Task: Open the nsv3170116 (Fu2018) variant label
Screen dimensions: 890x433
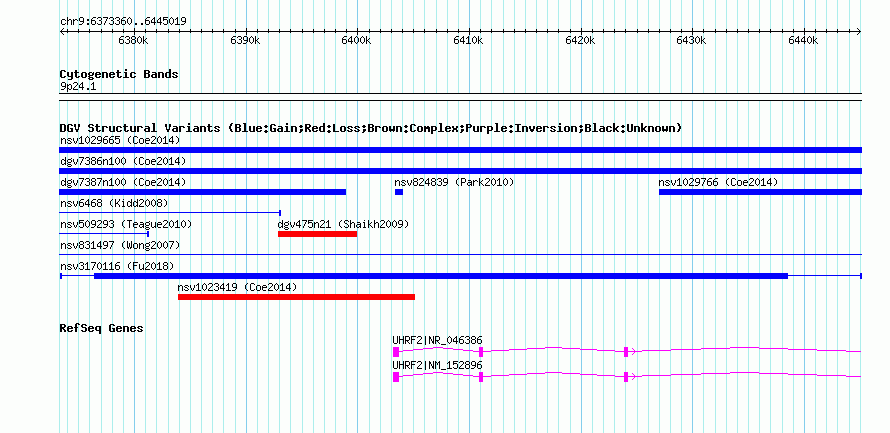Action: pos(117,266)
